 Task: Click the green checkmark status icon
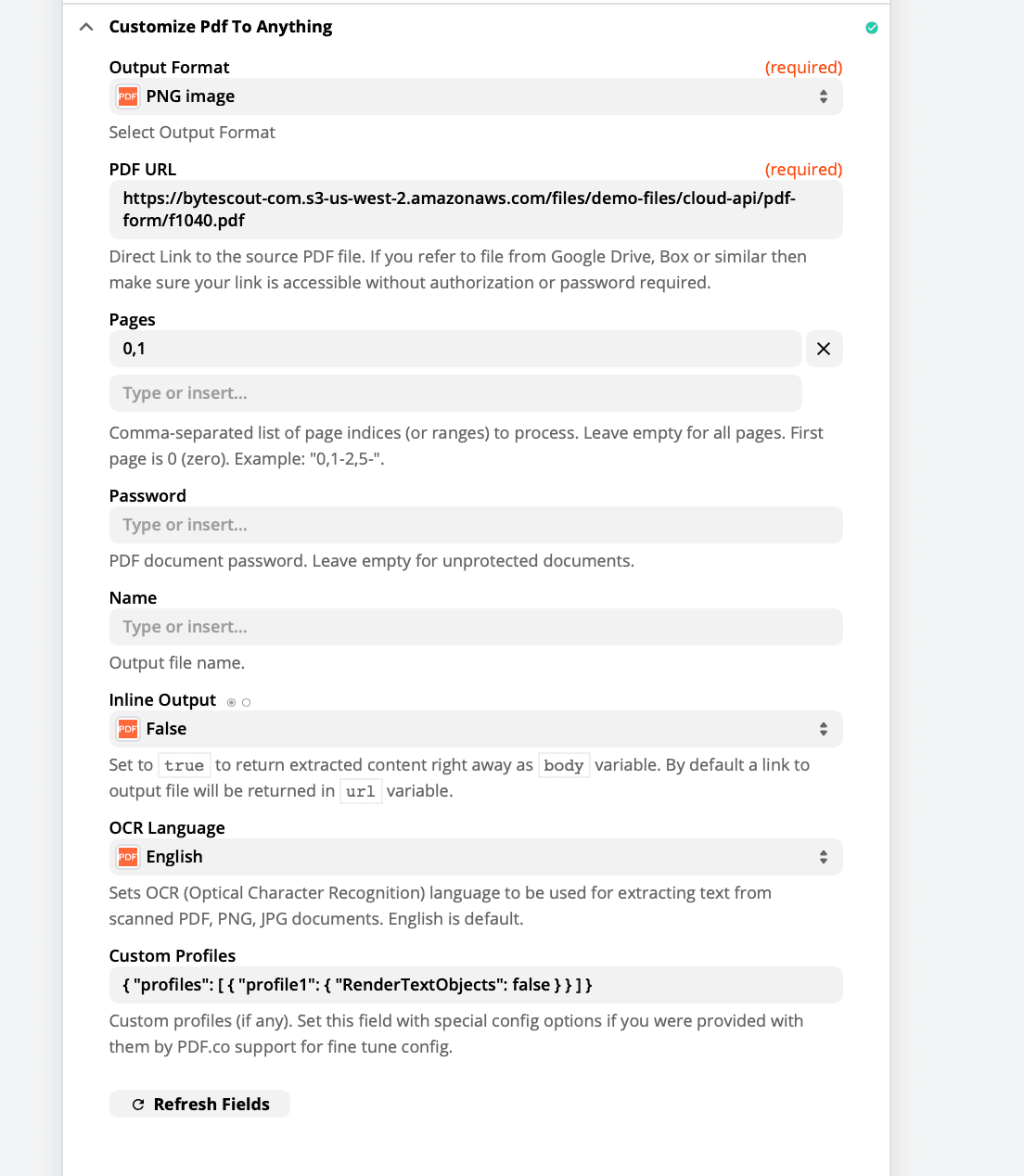(871, 28)
